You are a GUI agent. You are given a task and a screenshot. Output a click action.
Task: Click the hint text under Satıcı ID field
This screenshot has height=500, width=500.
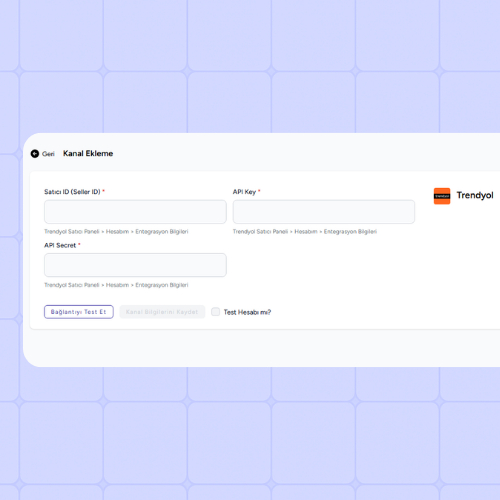[x=116, y=232]
